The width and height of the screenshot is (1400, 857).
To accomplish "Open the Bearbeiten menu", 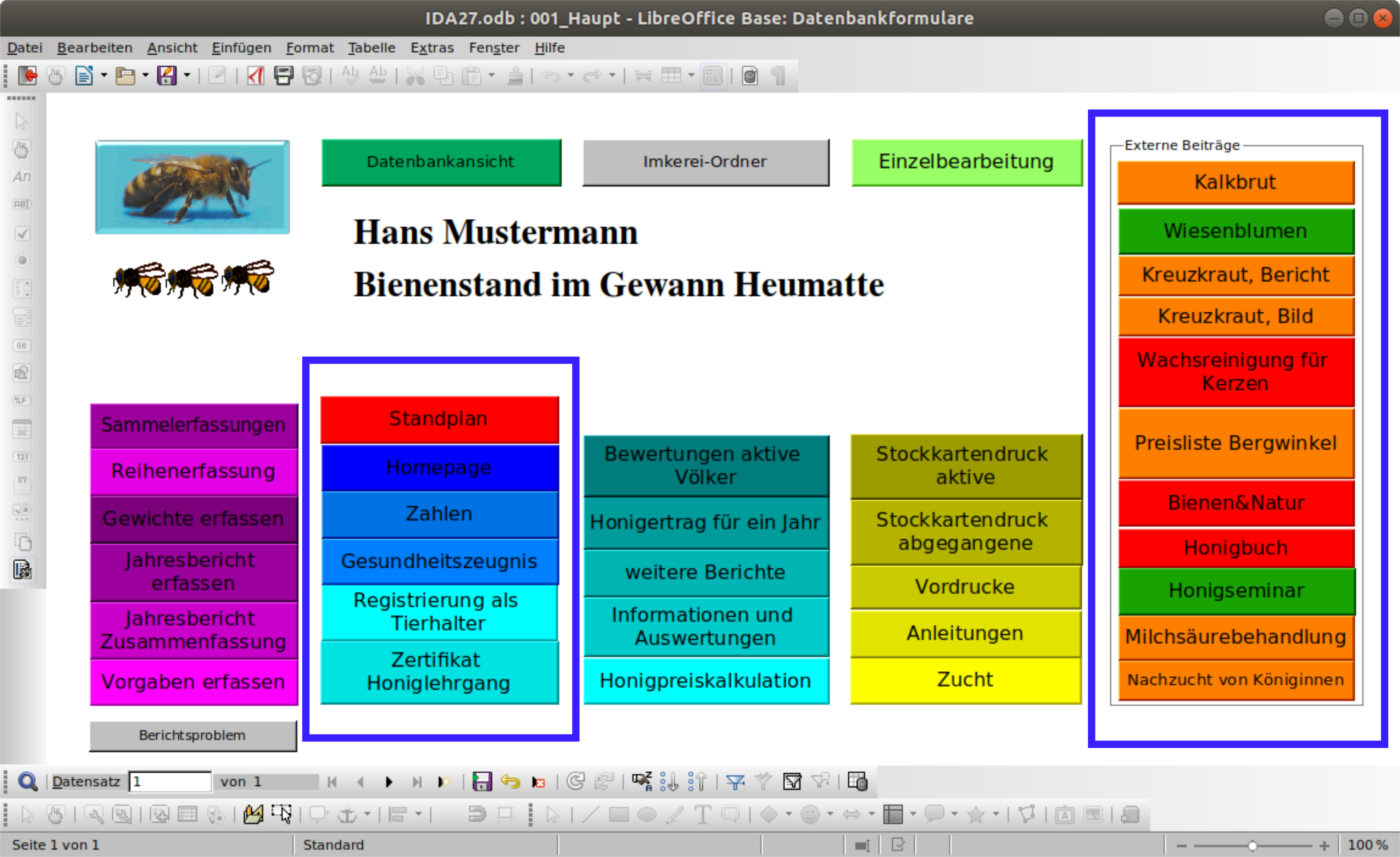I will [95, 48].
